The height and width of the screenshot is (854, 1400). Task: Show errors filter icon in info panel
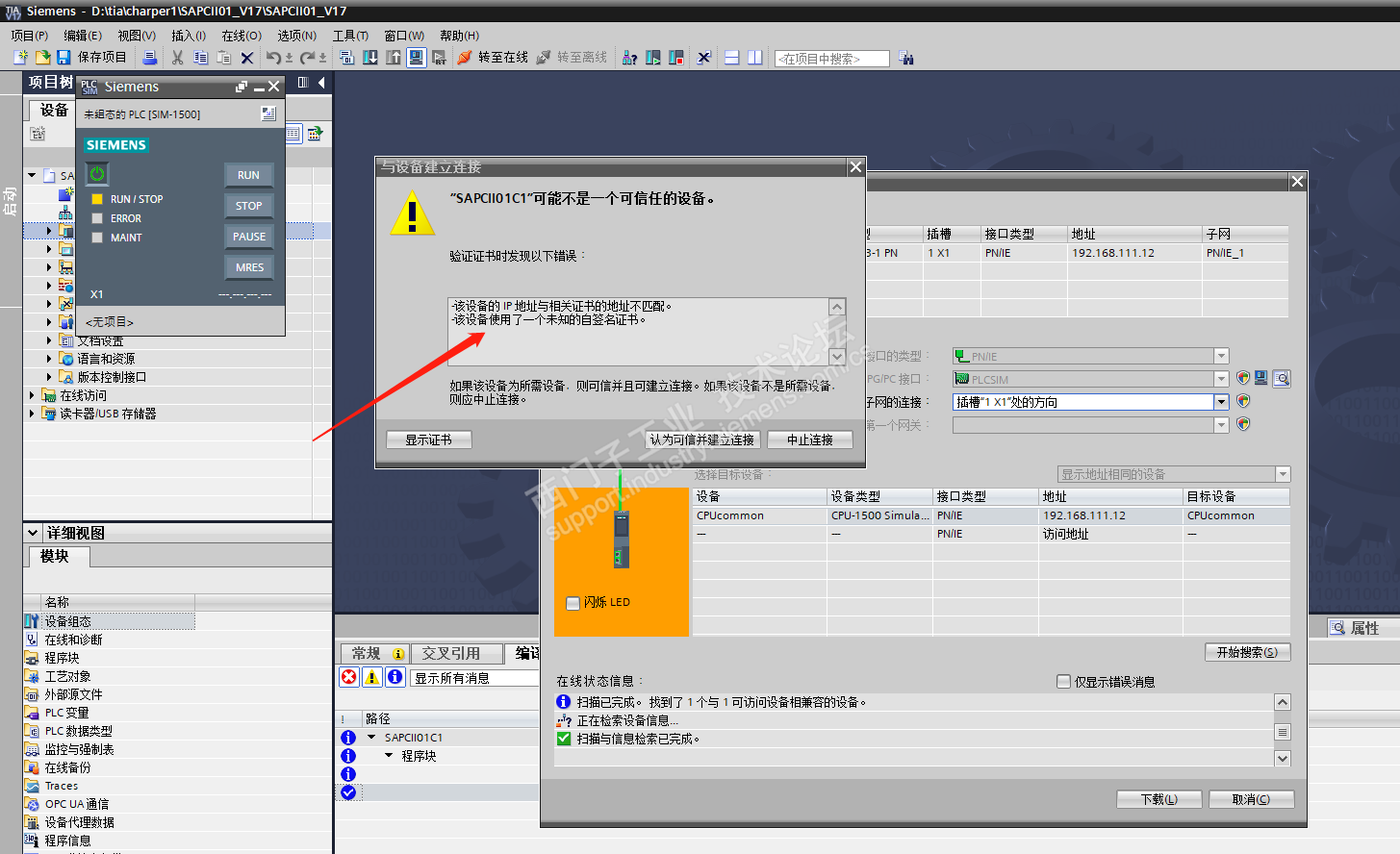coord(349,677)
